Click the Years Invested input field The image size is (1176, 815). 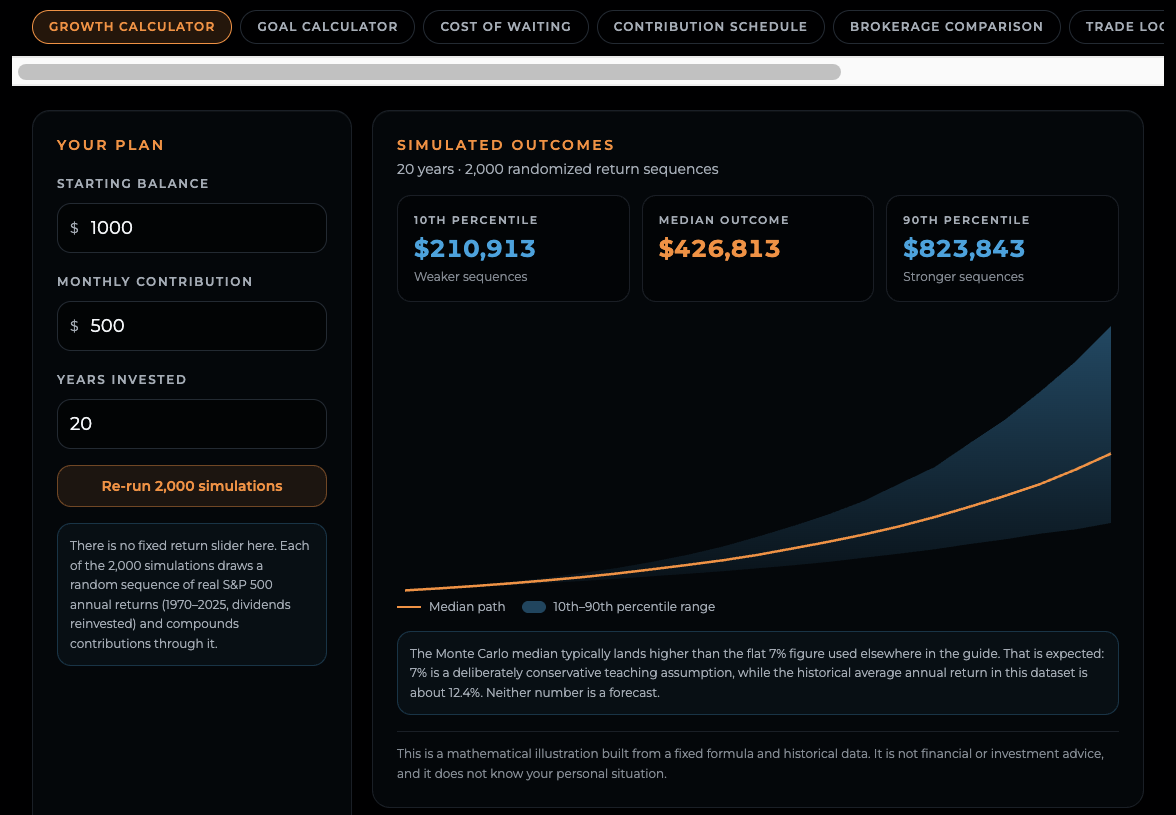click(192, 424)
